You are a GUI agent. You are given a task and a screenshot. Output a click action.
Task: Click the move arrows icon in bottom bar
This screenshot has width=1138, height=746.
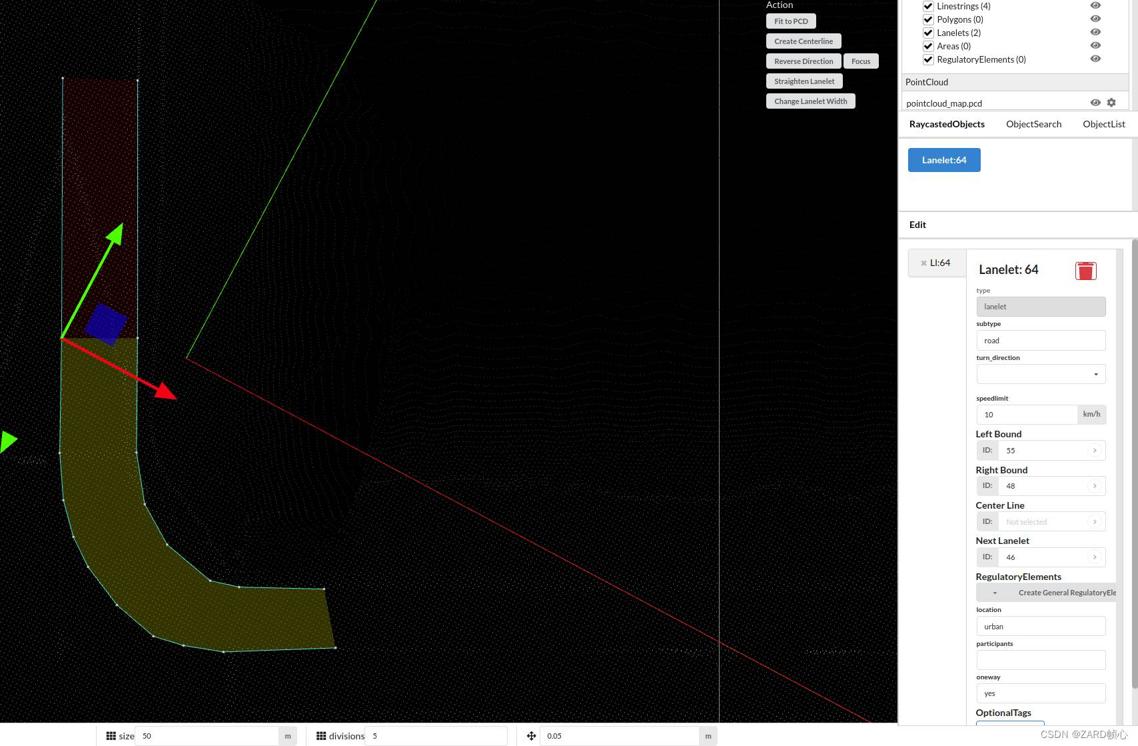point(531,736)
